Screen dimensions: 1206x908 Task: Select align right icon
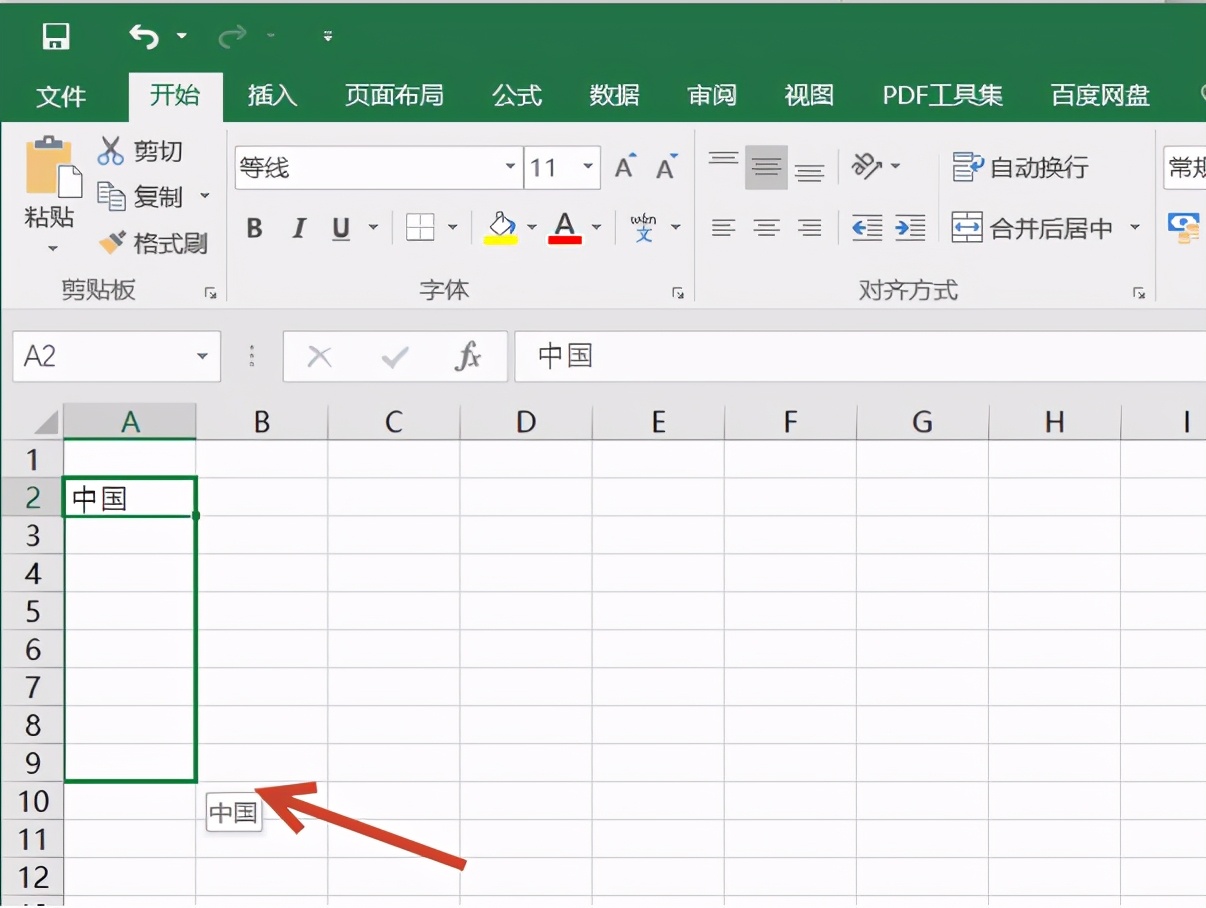[809, 229]
